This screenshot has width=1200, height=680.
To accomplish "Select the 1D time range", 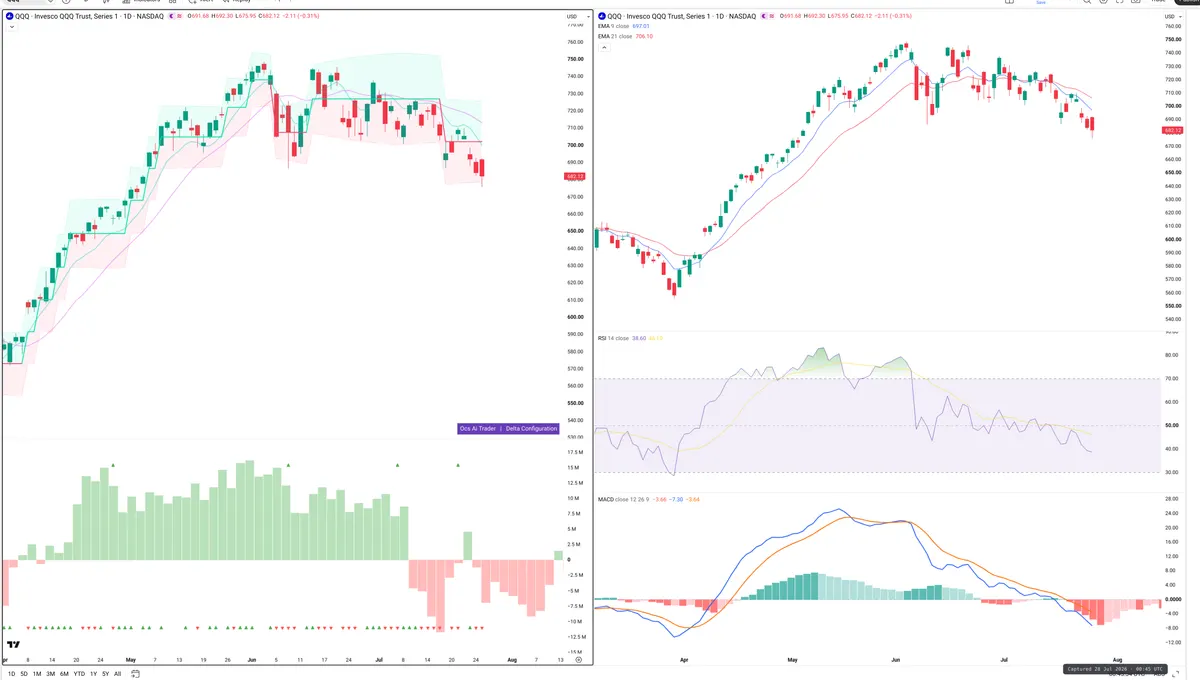I will click(11, 674).
